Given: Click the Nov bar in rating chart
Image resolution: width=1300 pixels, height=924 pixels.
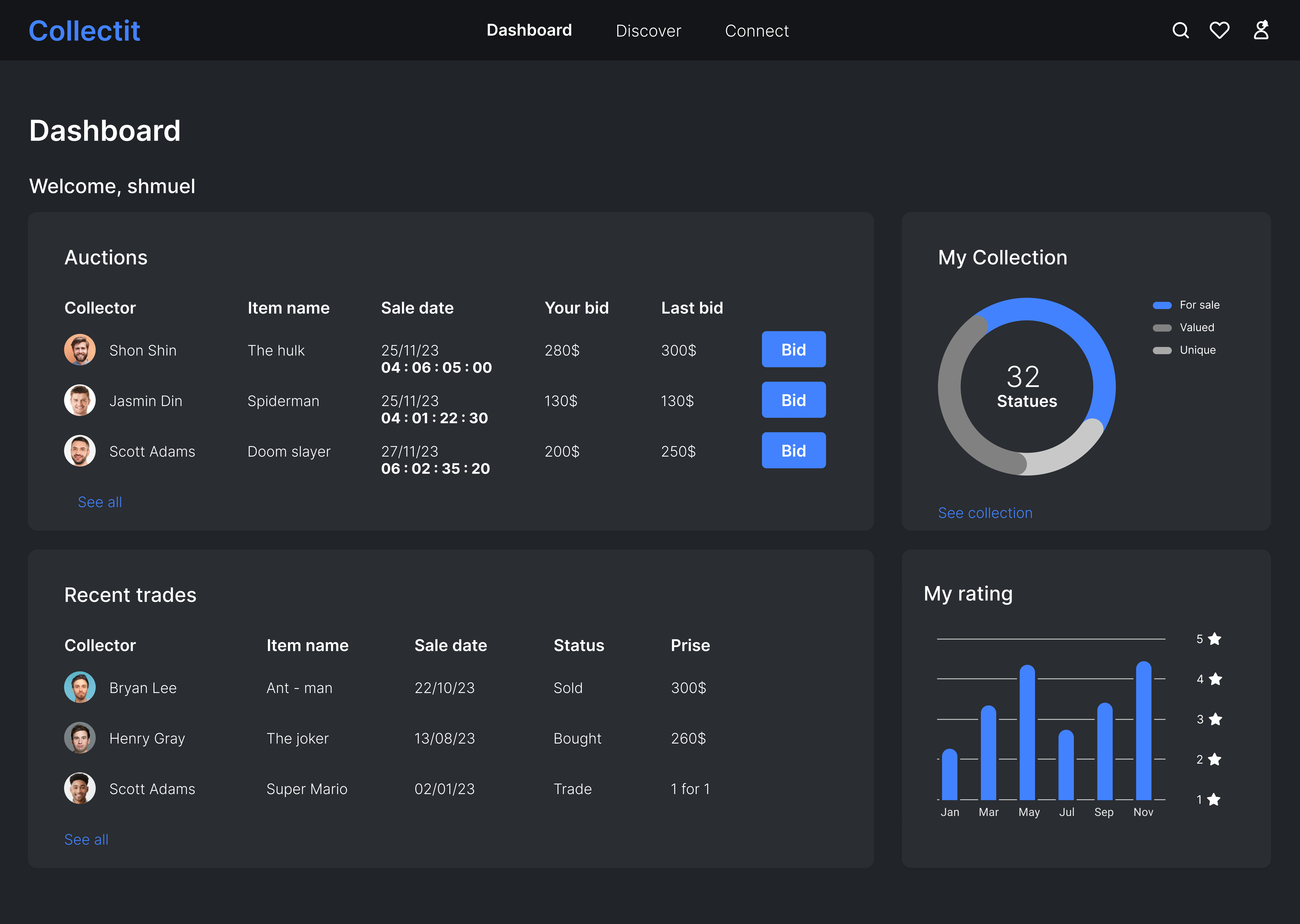Looking at the screenshot, I should point(1143,730).
